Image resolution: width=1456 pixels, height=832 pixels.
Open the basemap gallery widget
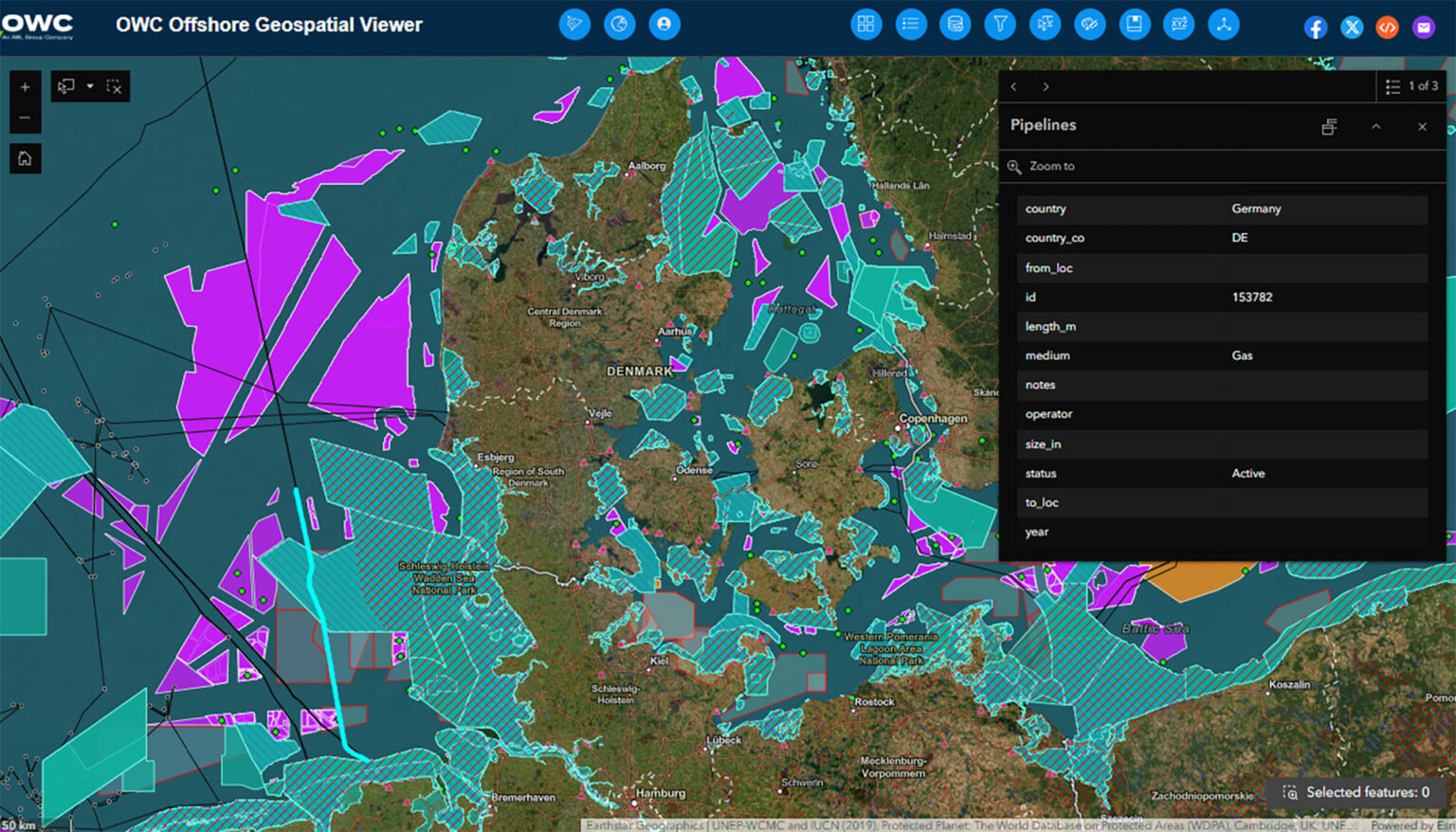click(x=865, y=24)
